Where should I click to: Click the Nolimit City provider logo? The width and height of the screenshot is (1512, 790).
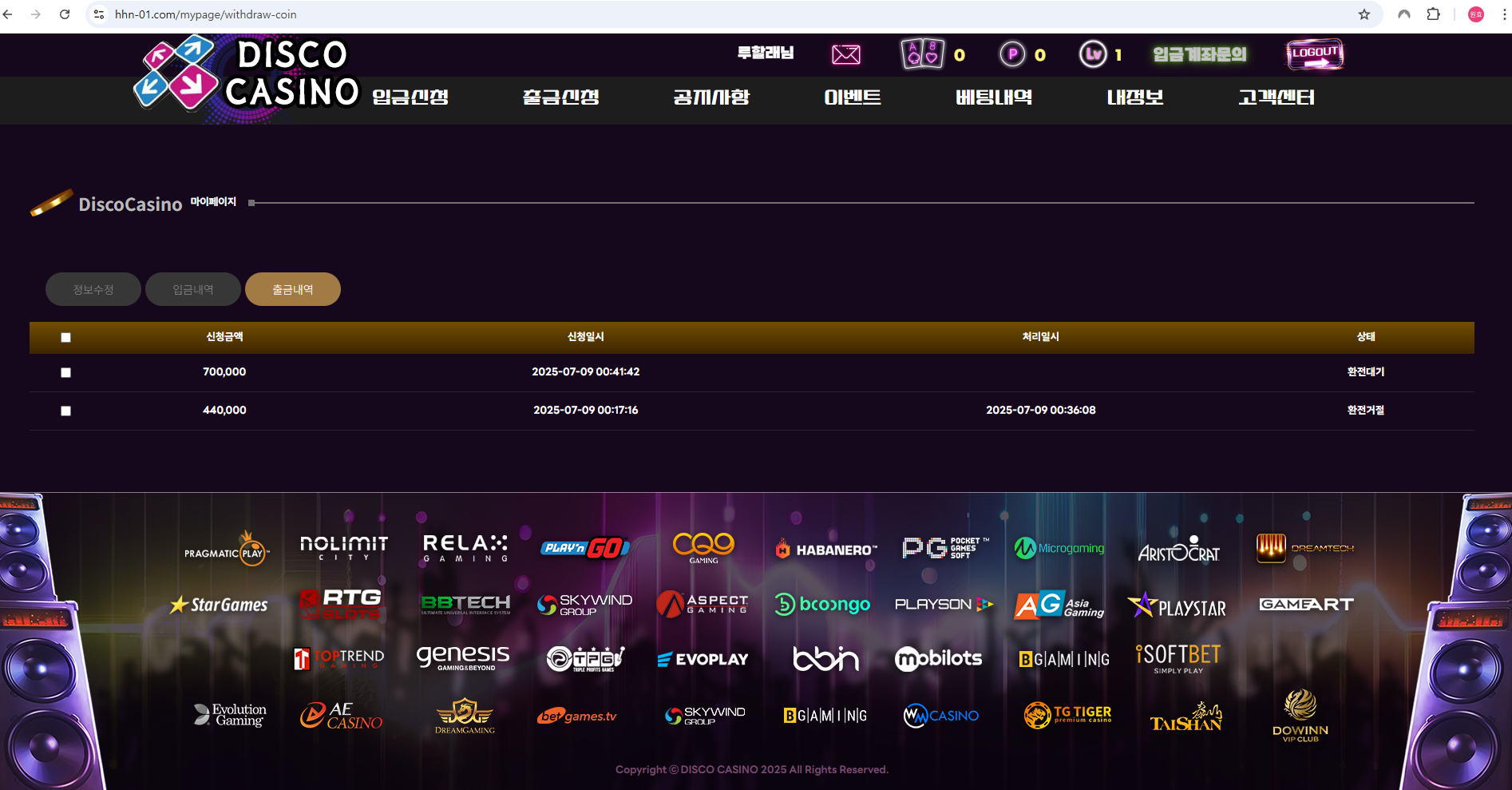coord(344,548)
